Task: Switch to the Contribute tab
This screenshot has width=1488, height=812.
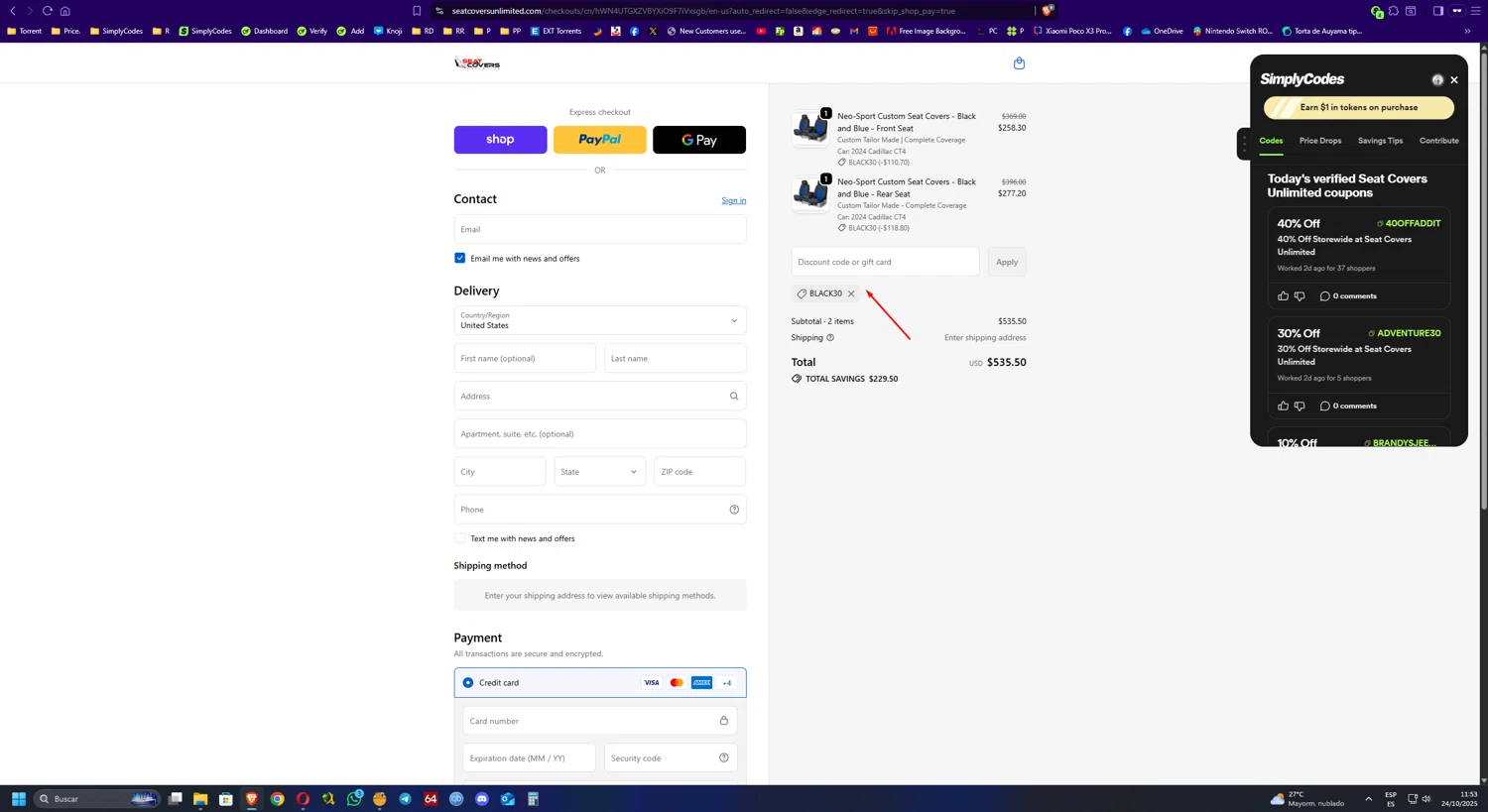Action: (x=1438, y=141)
